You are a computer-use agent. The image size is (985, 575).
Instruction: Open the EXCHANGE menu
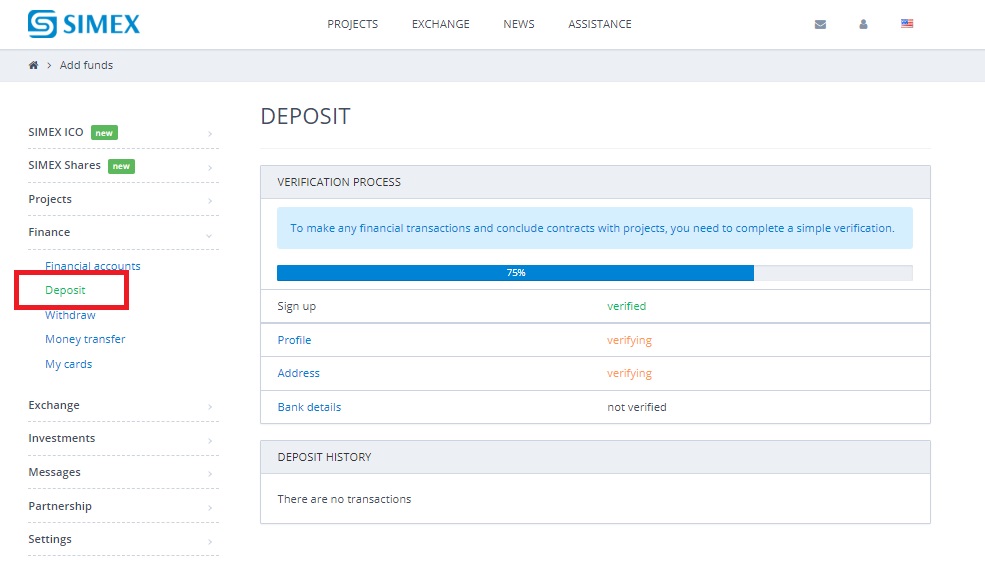click(x=440, y=24)
